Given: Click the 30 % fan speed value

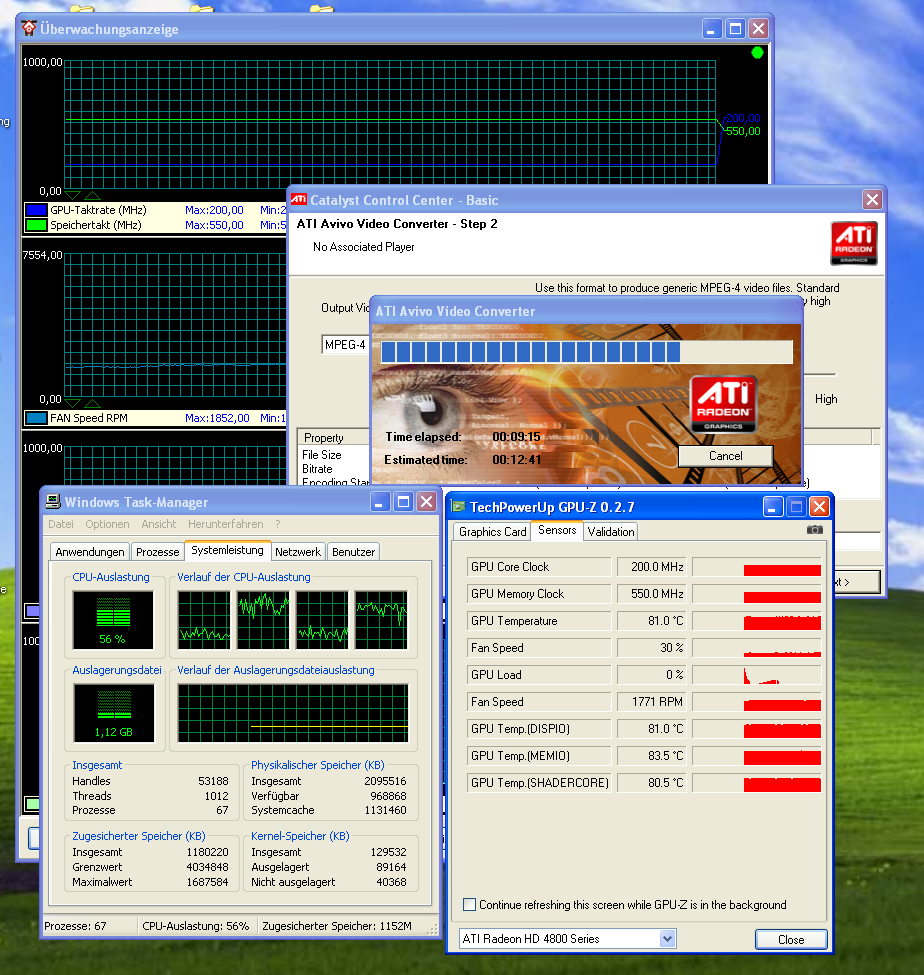Looking at the screenshot, I should pos(652,648).
